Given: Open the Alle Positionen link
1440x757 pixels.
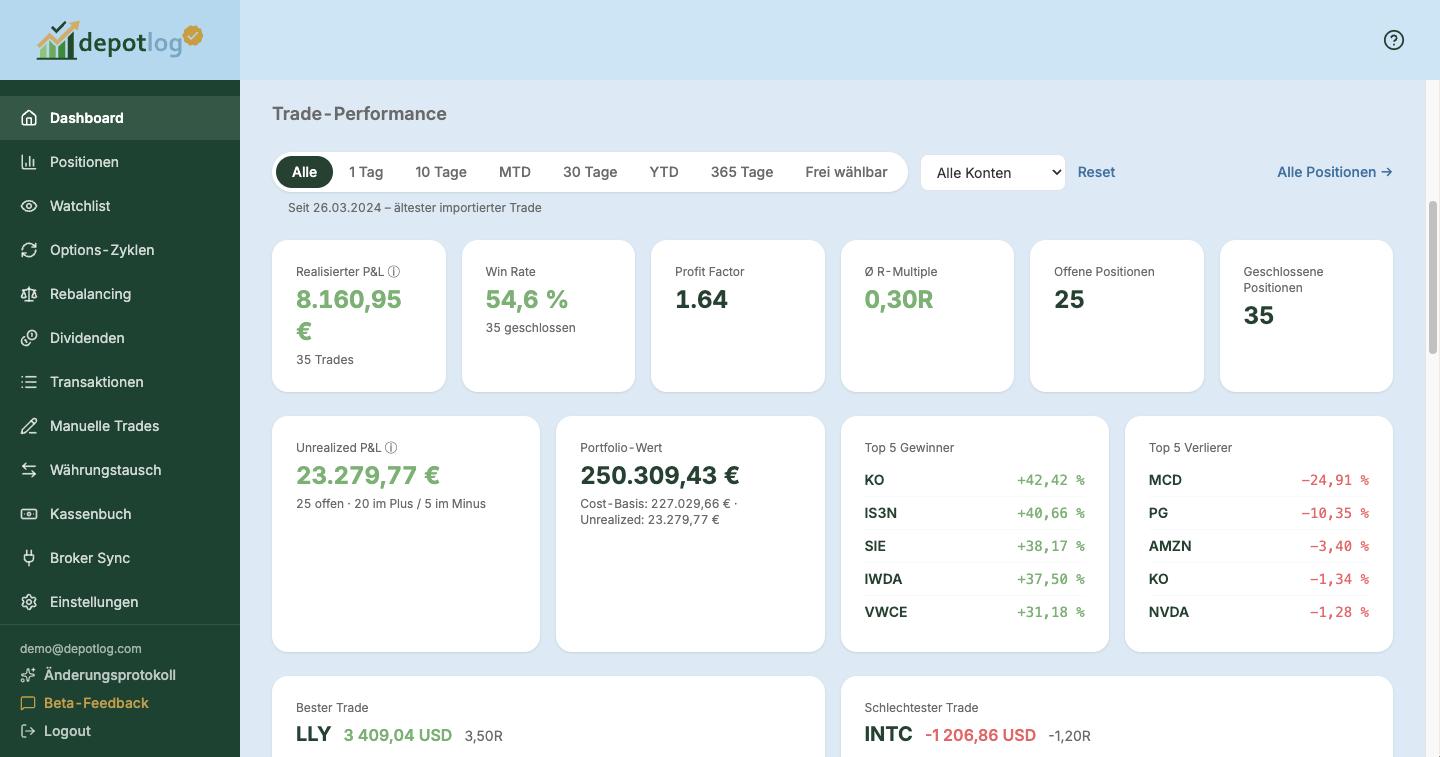Looking at the screenshot, I should click(1334, 172).
